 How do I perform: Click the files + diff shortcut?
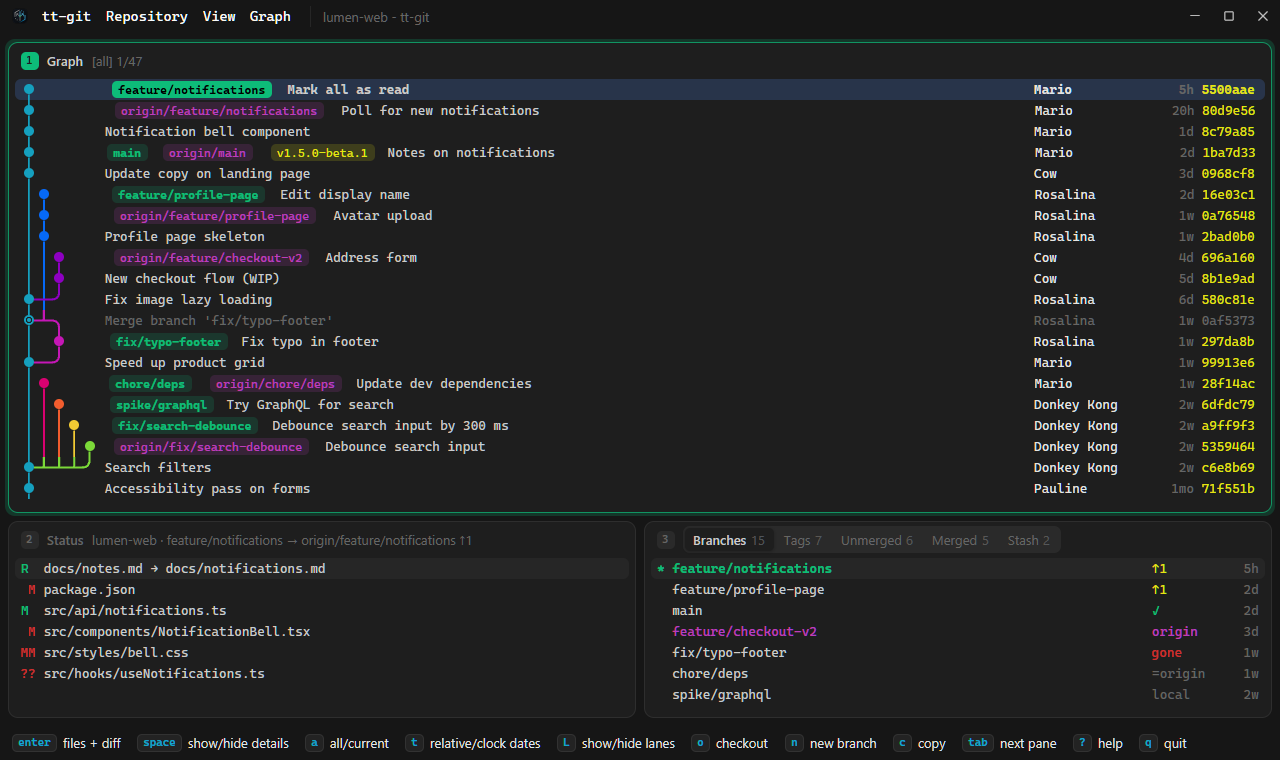(x=67, y=743)
